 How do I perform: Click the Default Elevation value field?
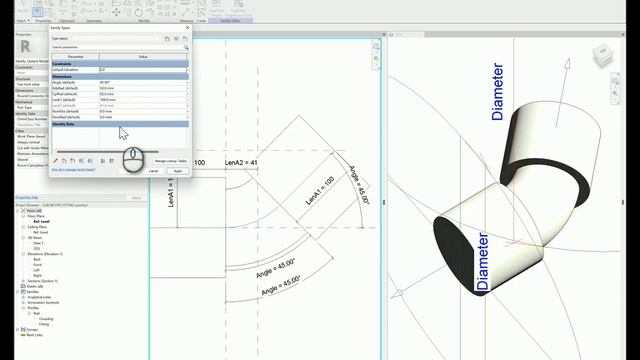[x=143, y=70]
